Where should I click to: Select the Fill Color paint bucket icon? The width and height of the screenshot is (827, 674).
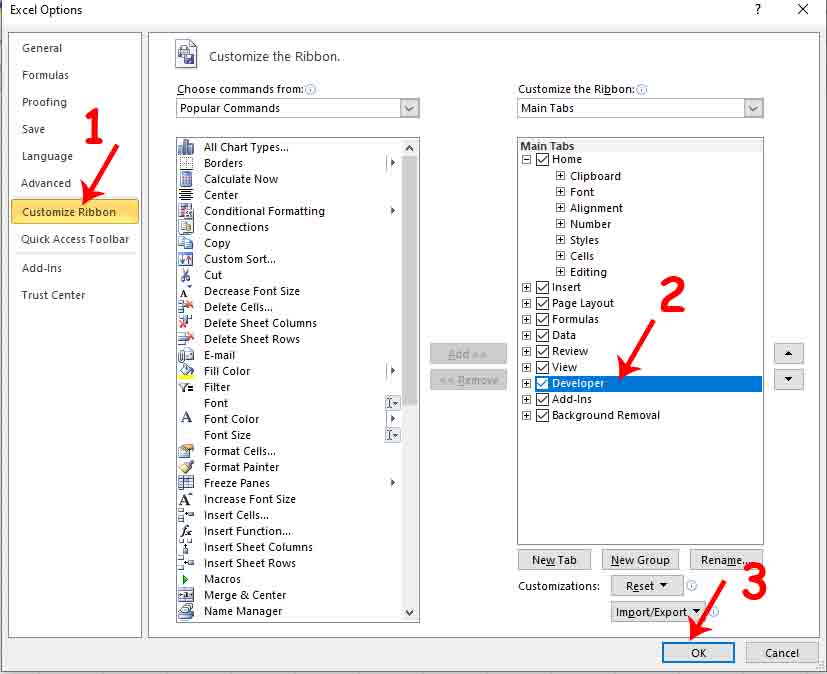[x=186, y=371]
